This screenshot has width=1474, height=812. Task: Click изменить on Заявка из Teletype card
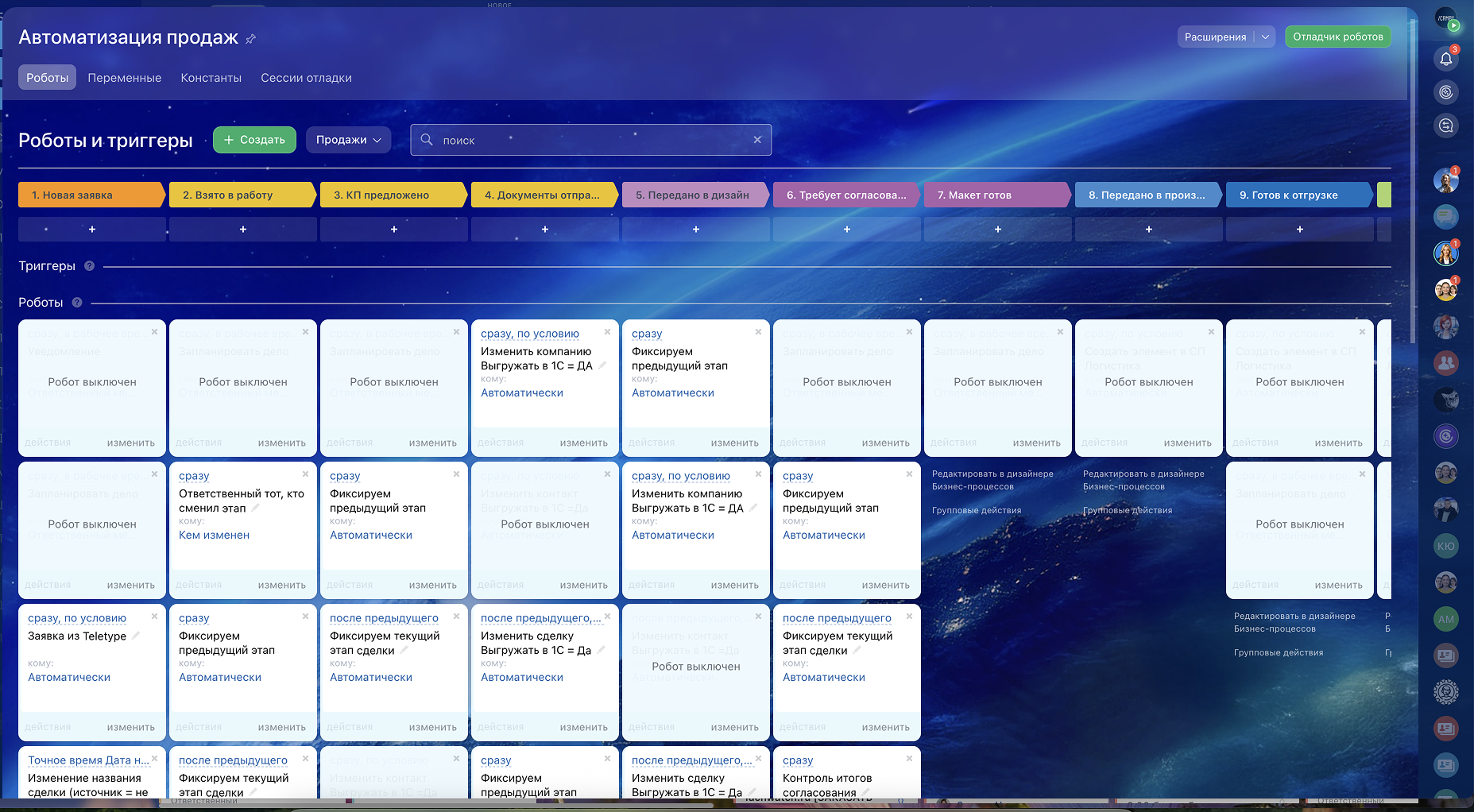pos(131,727)
